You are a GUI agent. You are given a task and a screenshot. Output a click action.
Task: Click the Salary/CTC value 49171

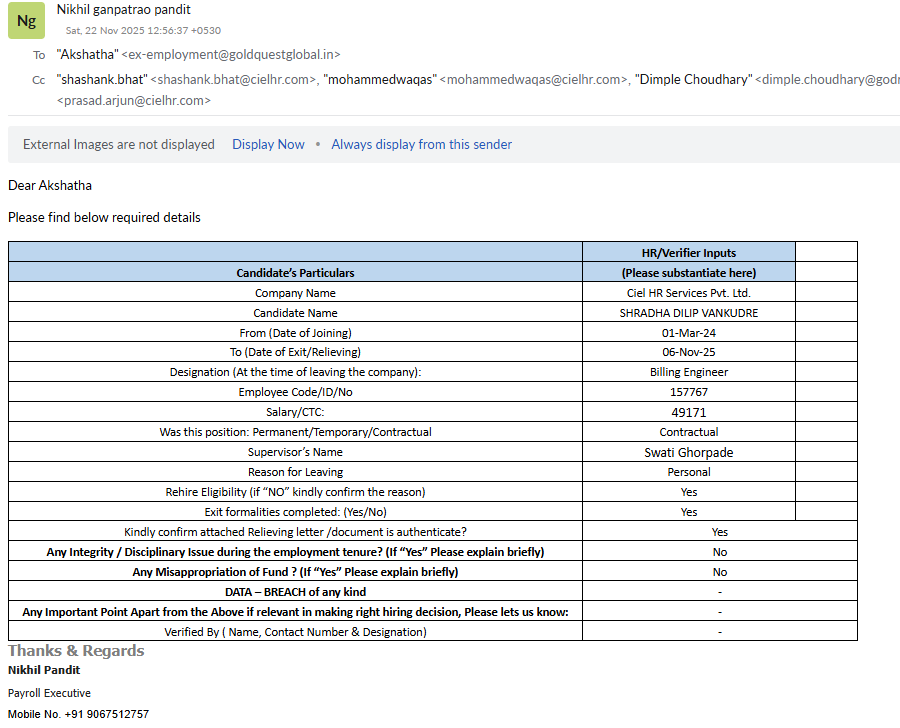click(688, 412)
